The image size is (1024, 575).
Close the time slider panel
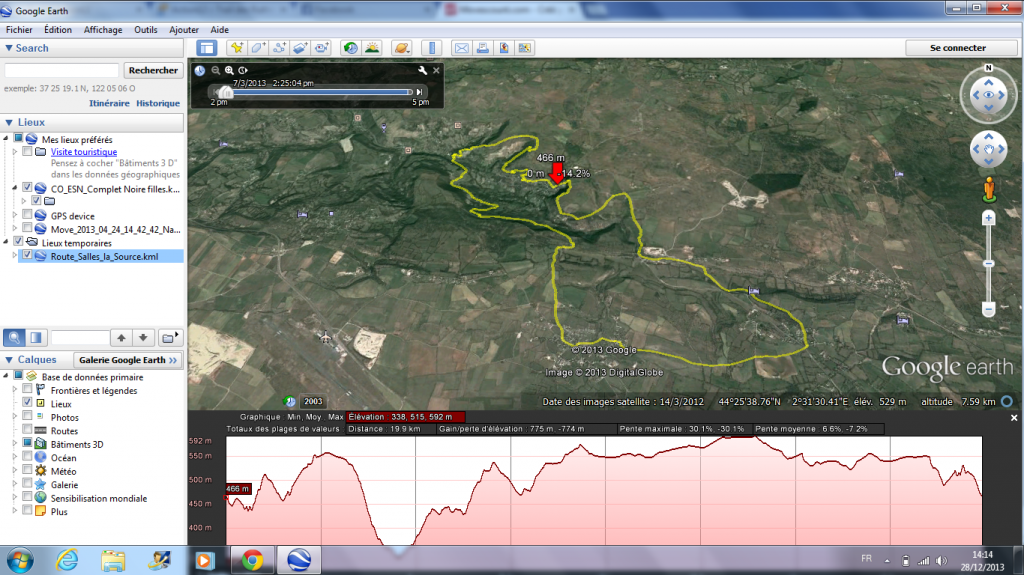436,71
